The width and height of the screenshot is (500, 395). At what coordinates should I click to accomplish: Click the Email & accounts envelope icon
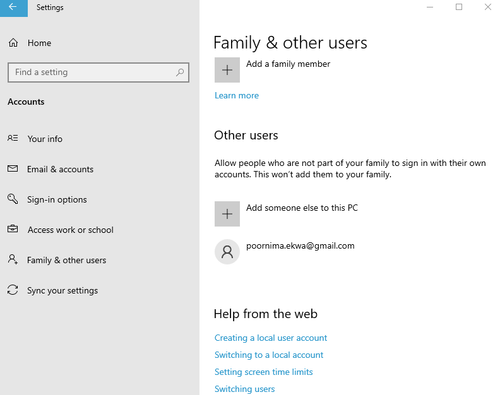tap(13, 169)
